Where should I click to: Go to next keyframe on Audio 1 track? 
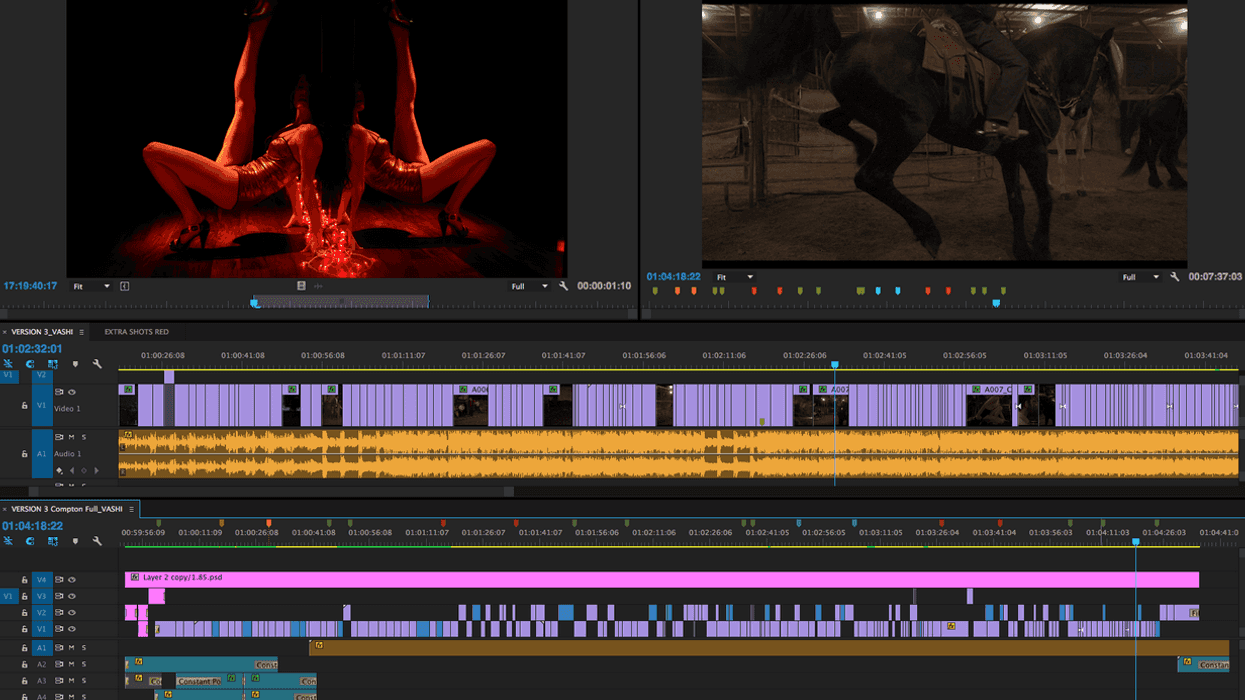click(x=96, y=470)
